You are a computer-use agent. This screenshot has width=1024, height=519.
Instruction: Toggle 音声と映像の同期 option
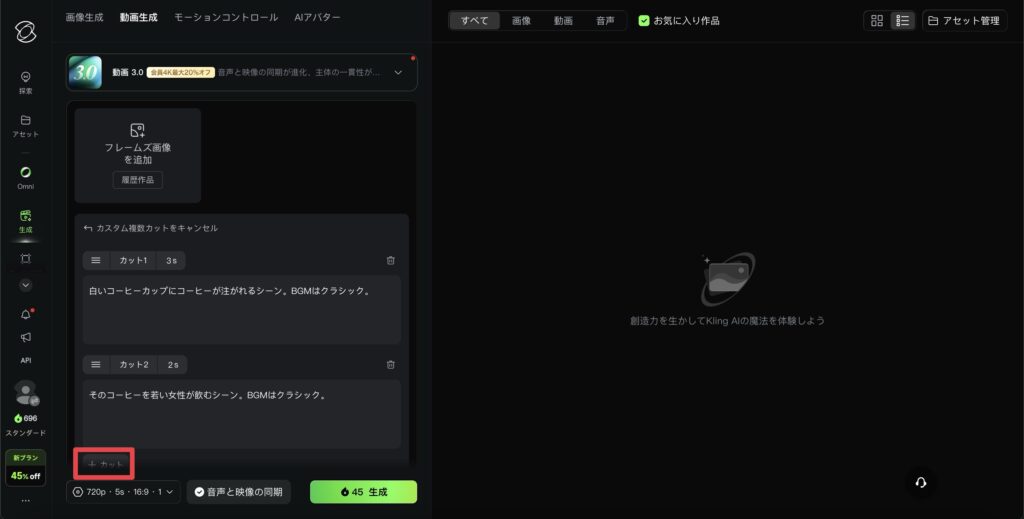tap(238, 492)
